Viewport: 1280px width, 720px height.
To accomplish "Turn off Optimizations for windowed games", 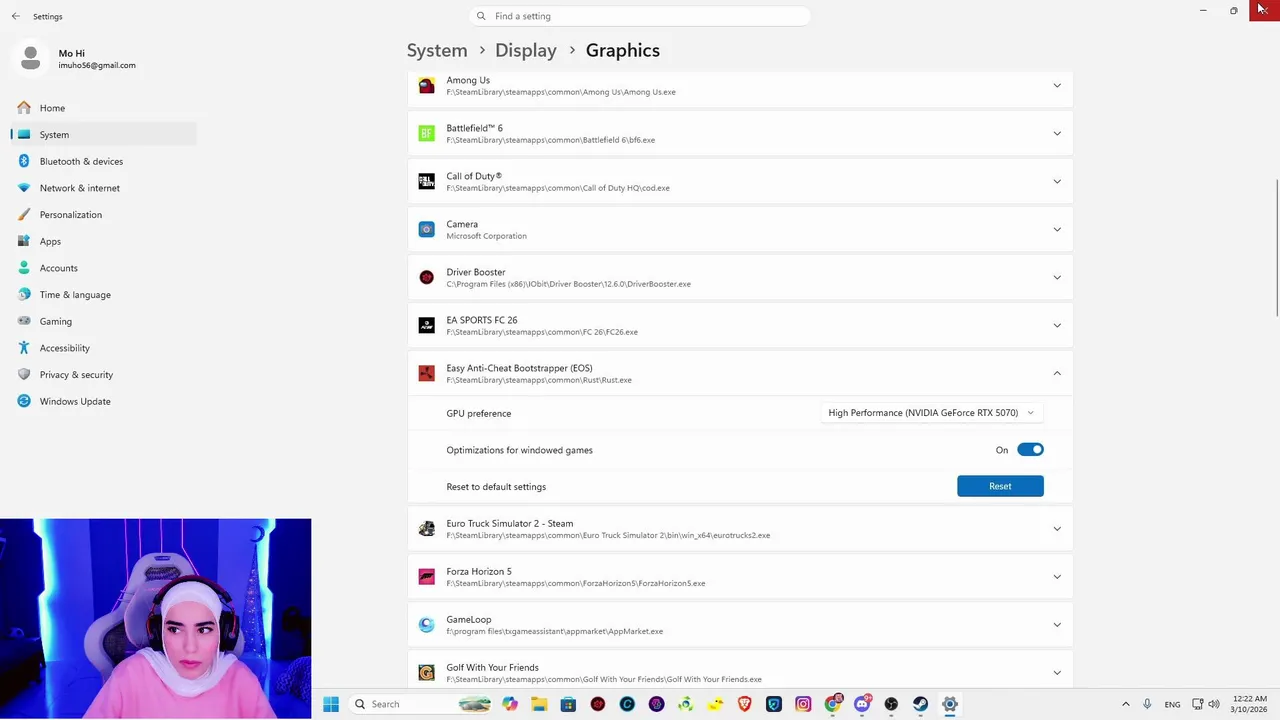I will point(1030,450).
